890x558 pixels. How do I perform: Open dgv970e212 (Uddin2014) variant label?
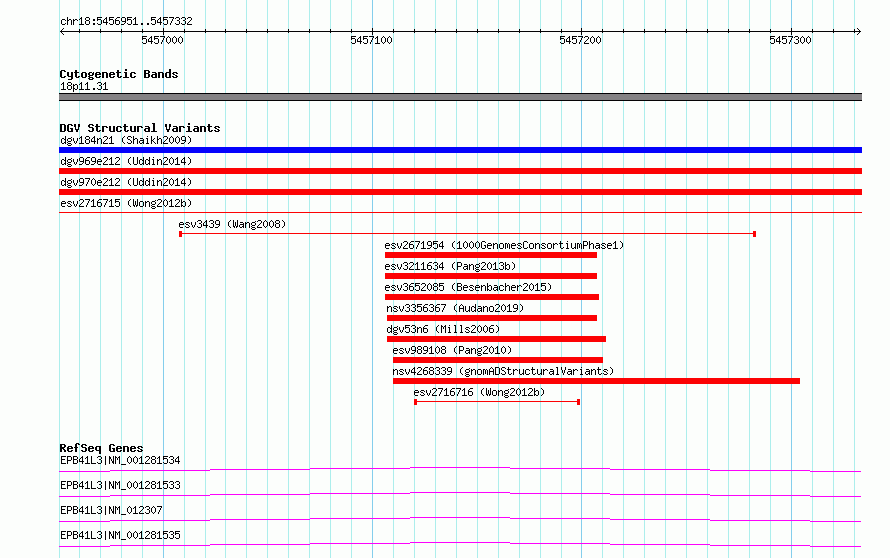126,182
